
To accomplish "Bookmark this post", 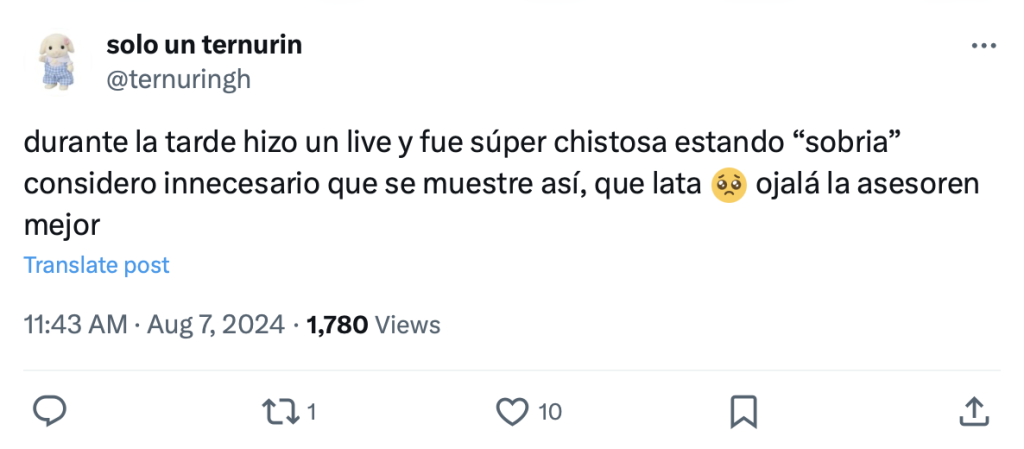I will click(743, 411).
